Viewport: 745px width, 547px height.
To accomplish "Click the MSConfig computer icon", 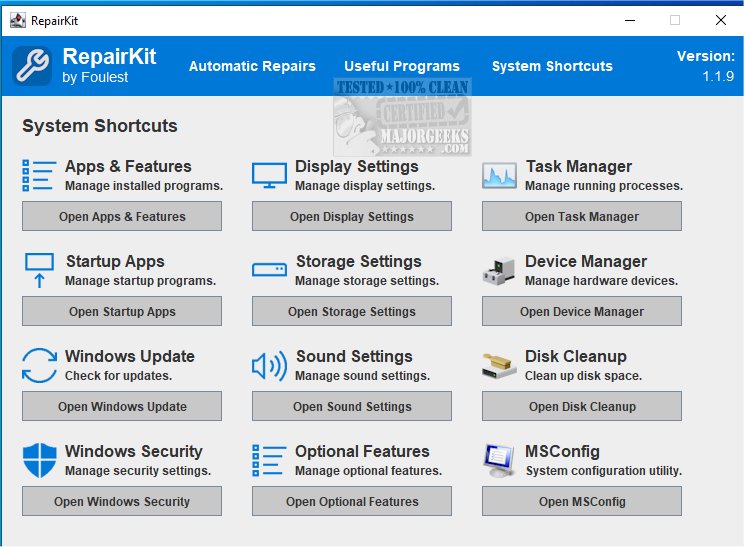I will point(499,460).
